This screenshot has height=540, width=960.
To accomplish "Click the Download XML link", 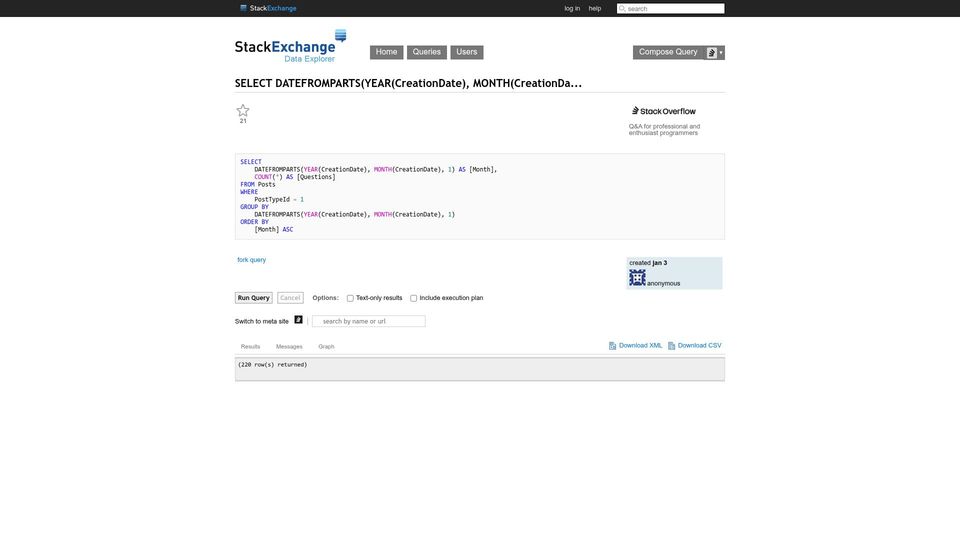I will (x=640, y=345).
